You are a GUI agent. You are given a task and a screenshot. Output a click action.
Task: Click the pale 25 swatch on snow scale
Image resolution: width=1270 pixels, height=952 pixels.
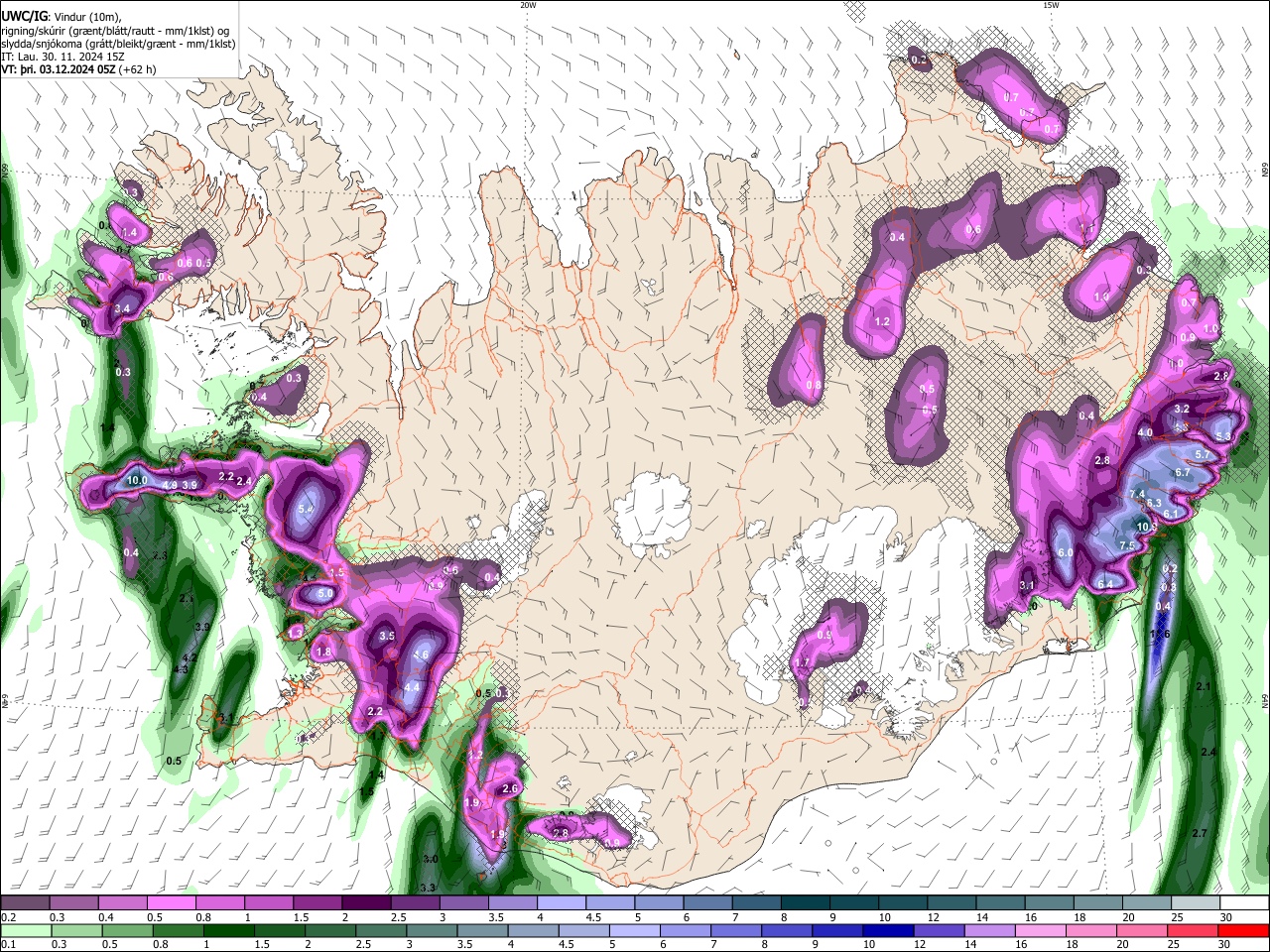tap(1195, 902)
